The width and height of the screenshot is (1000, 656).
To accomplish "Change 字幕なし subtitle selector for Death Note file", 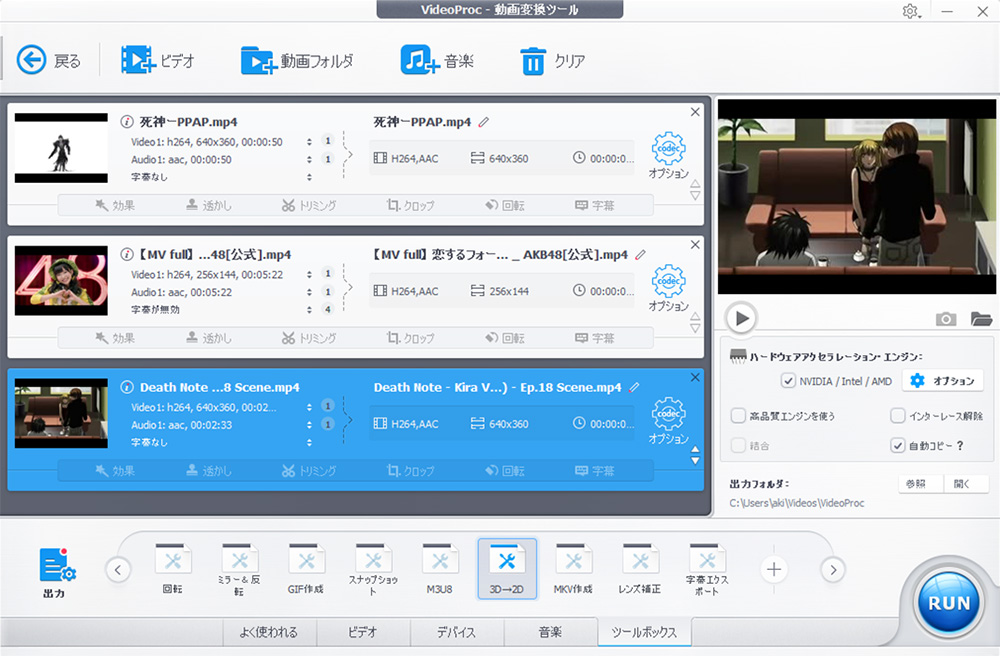I will 309,442.
